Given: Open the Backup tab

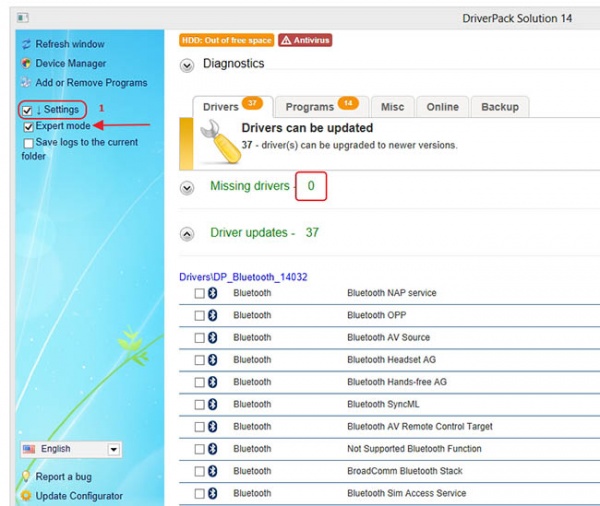Looking at the screenshot, I should coord(500,107).
